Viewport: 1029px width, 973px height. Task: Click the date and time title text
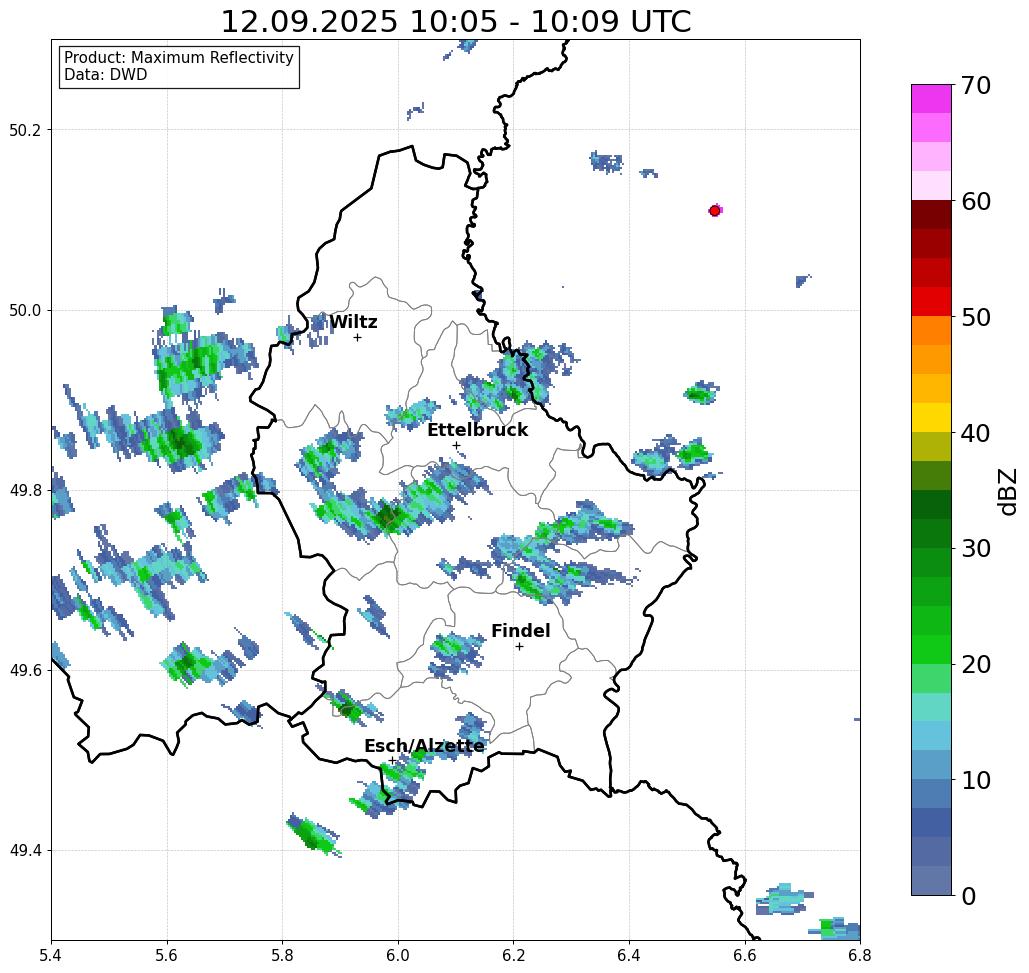pyautogui.click(x=455, y=21)
